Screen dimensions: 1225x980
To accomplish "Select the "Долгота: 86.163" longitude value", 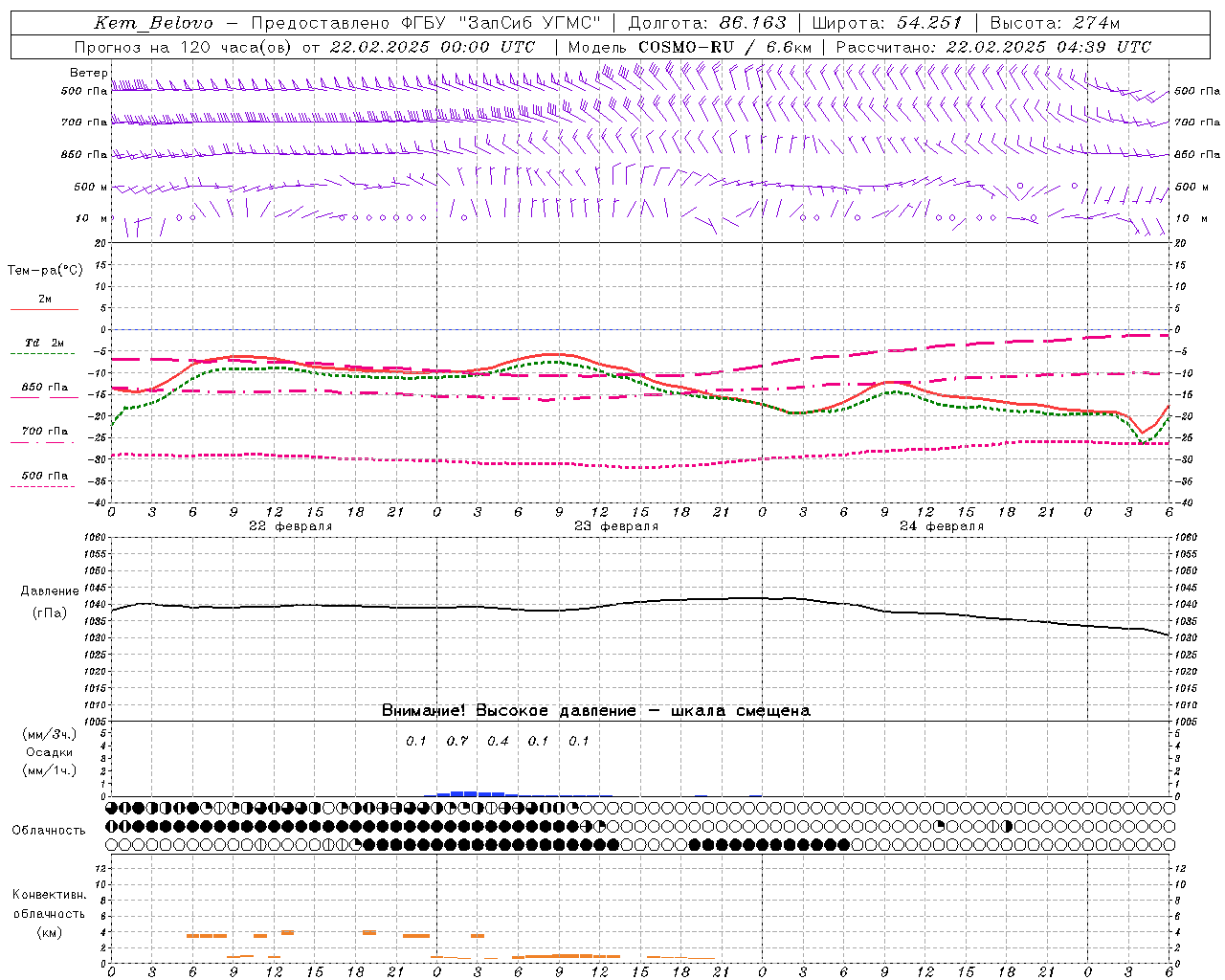I will (x=706, y=23).
